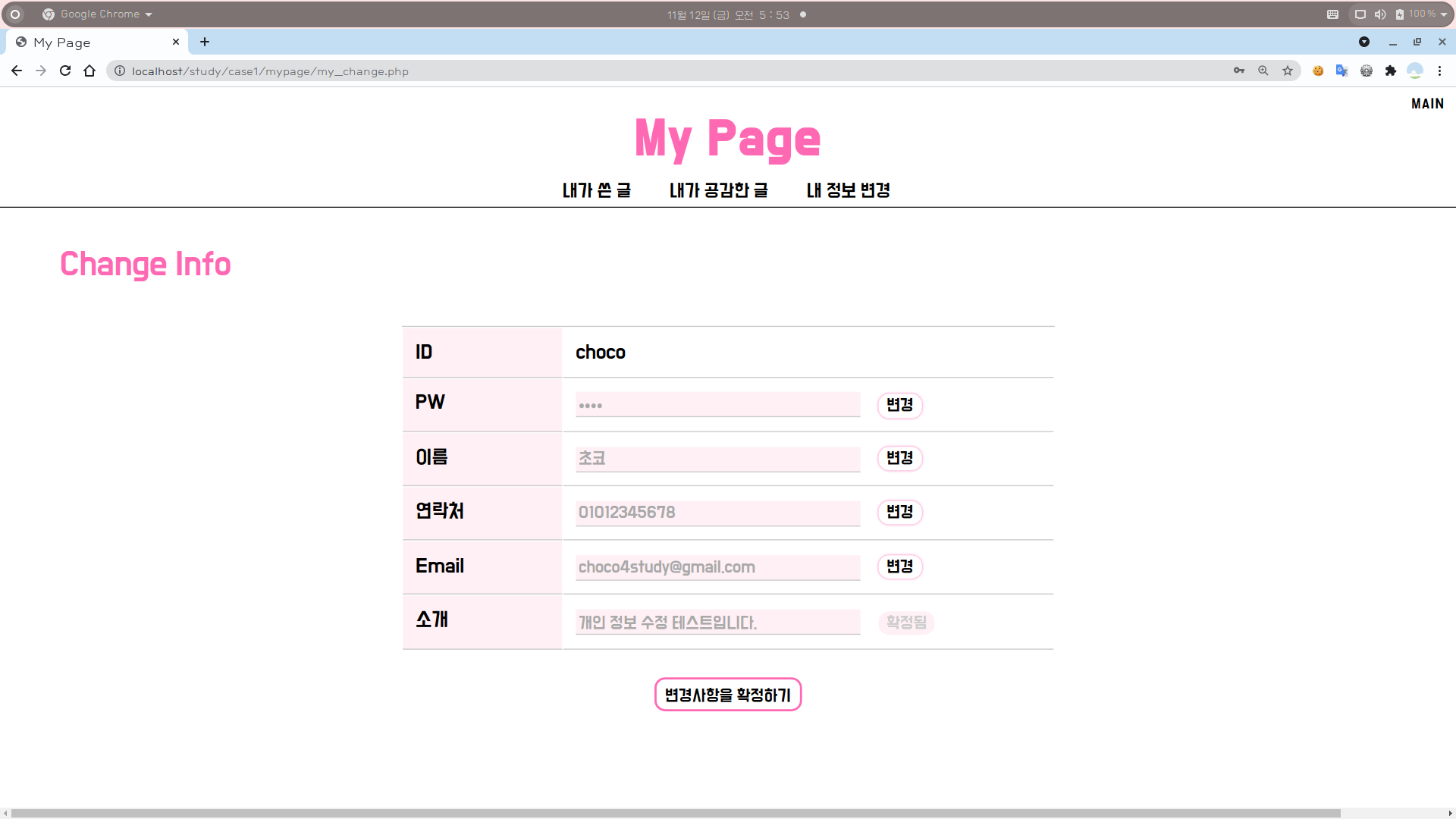Click the bookmark star icon
1456x819 pixels.
[1288, 71]
